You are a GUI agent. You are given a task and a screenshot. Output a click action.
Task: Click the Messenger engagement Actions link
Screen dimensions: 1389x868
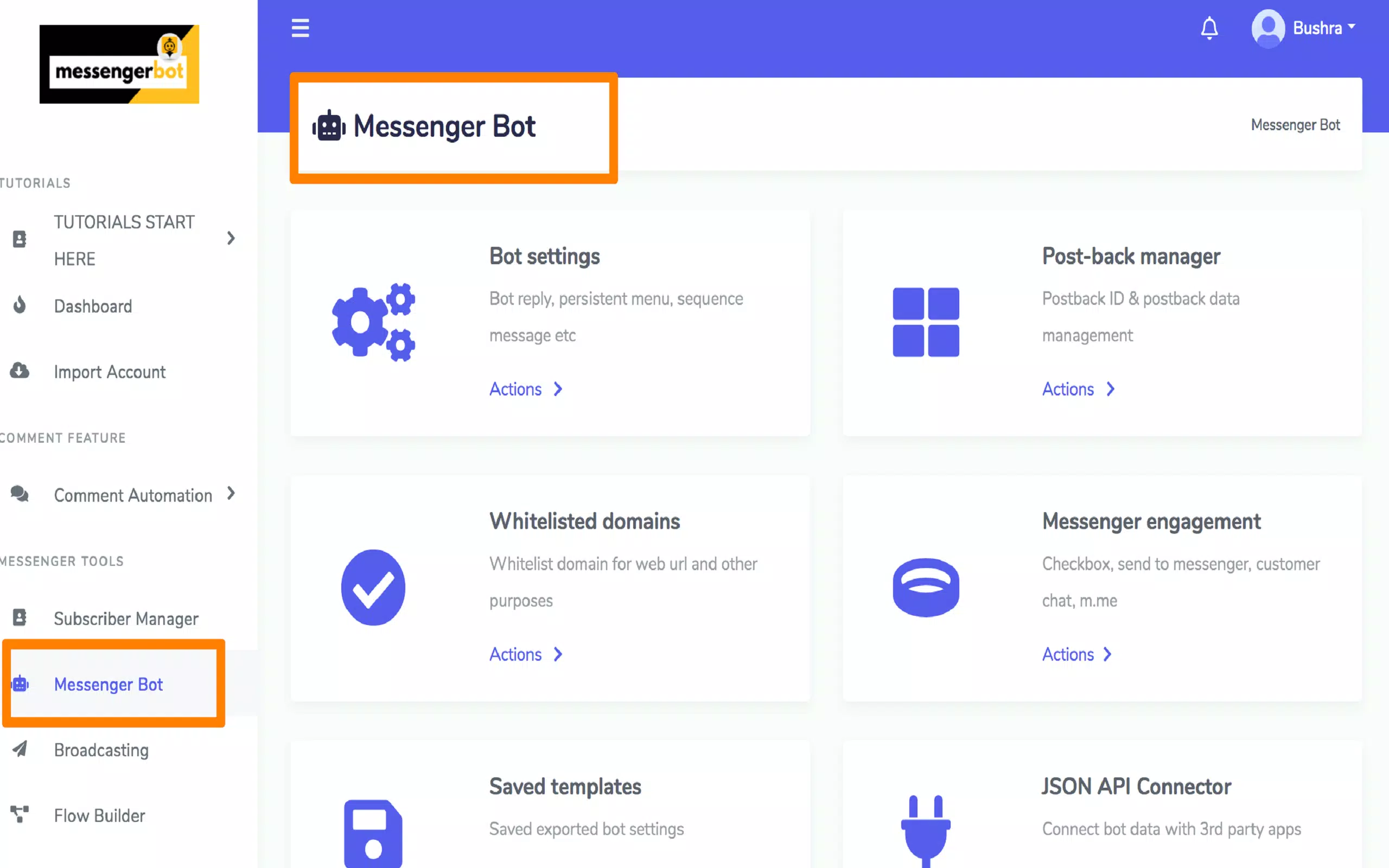pyautogui.click(x=1079, y=654)
